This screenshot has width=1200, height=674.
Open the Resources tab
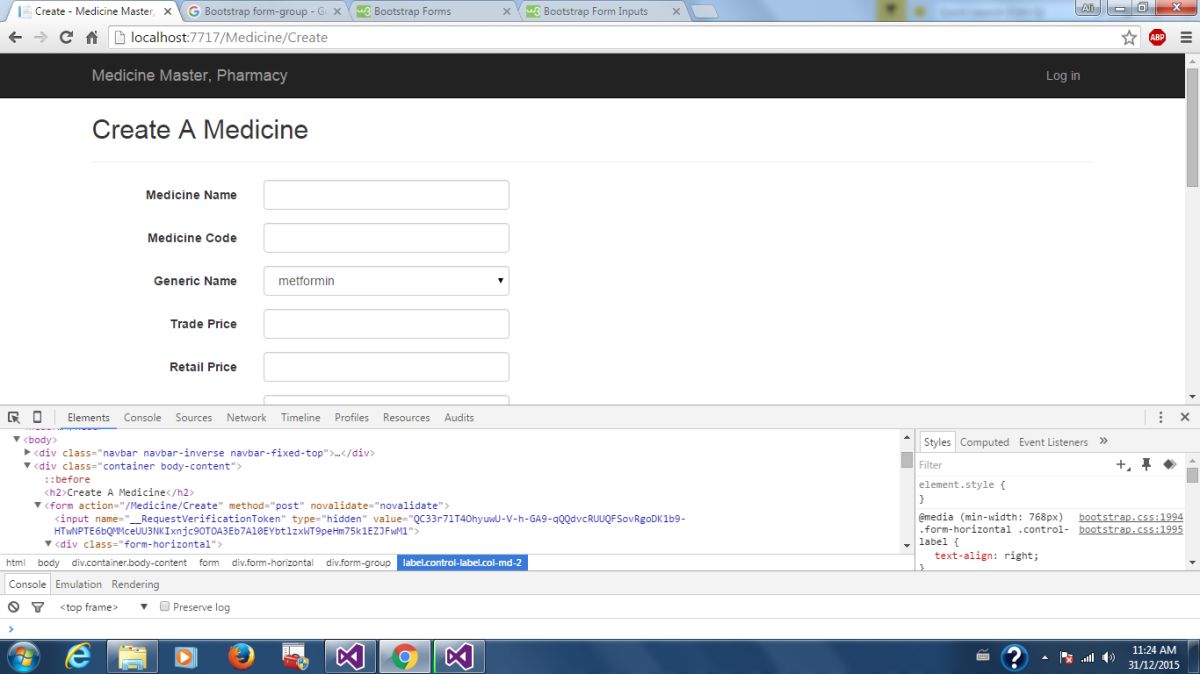click(x=406, y=417)
